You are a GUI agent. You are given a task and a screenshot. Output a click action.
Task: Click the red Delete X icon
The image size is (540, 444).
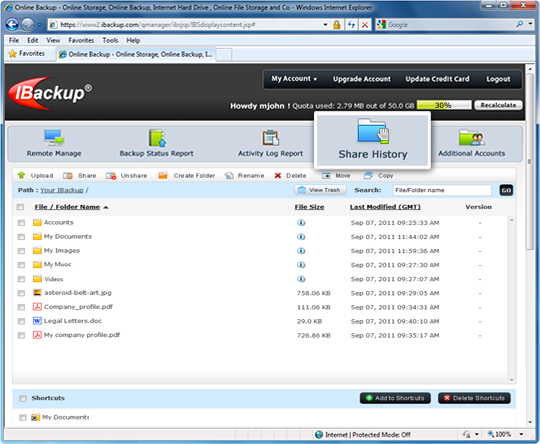click(x=278, y=176)
